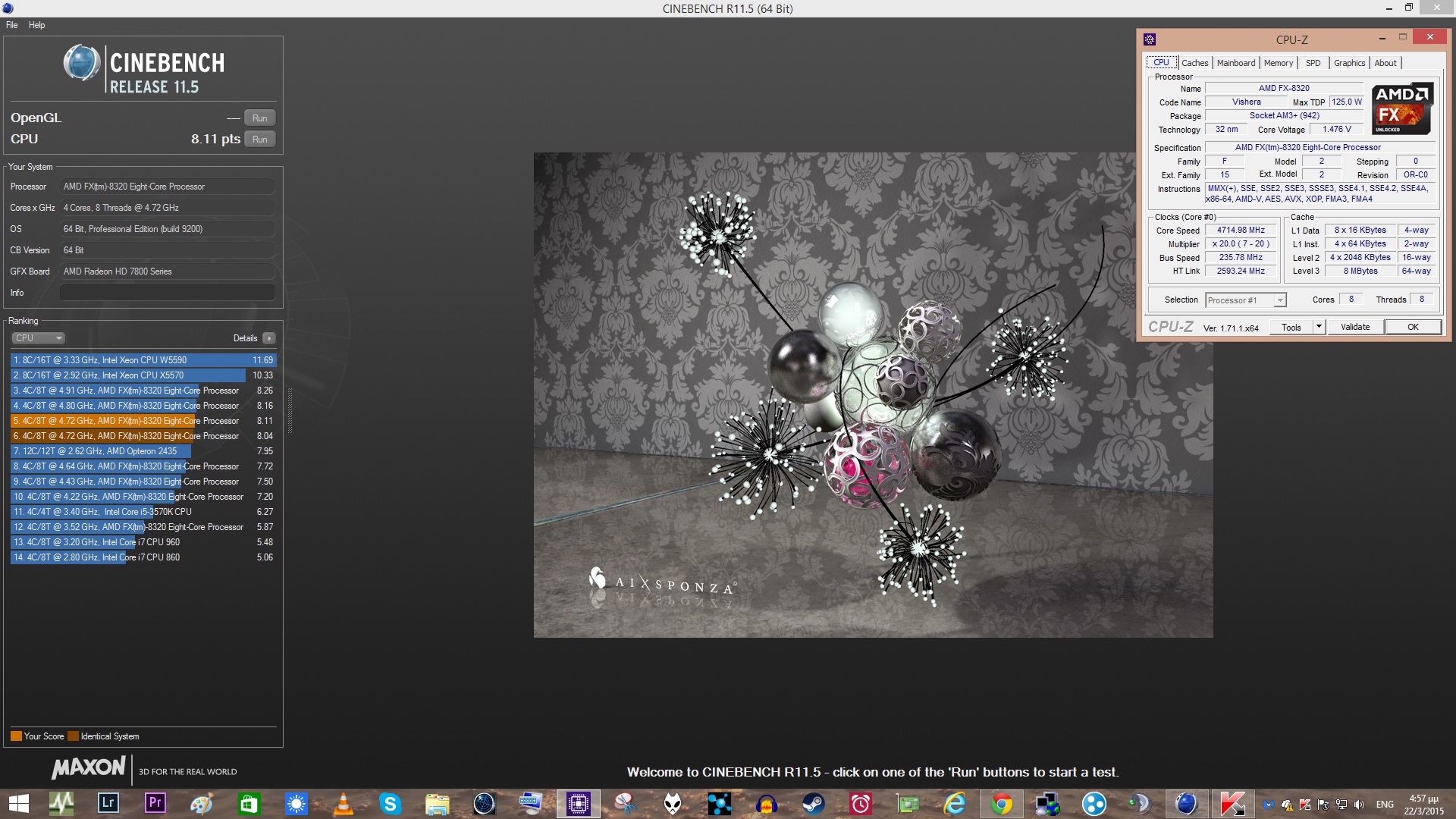Image resolution: width=1456 pixels, height=819 pixels.
Task: Open Windows Start button
Action: coord(18,804)
